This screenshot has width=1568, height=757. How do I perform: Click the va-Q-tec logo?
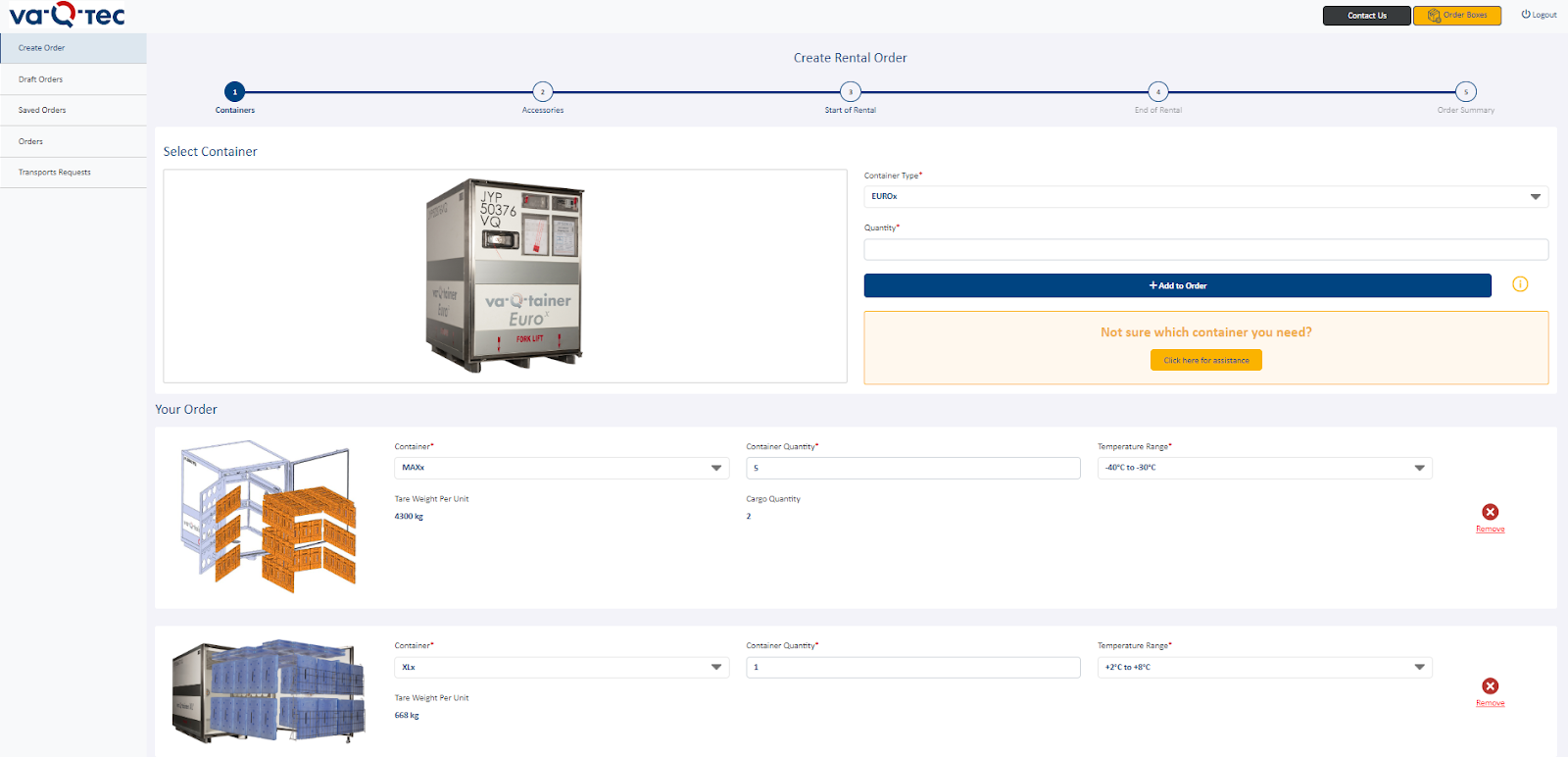point(67,15)
